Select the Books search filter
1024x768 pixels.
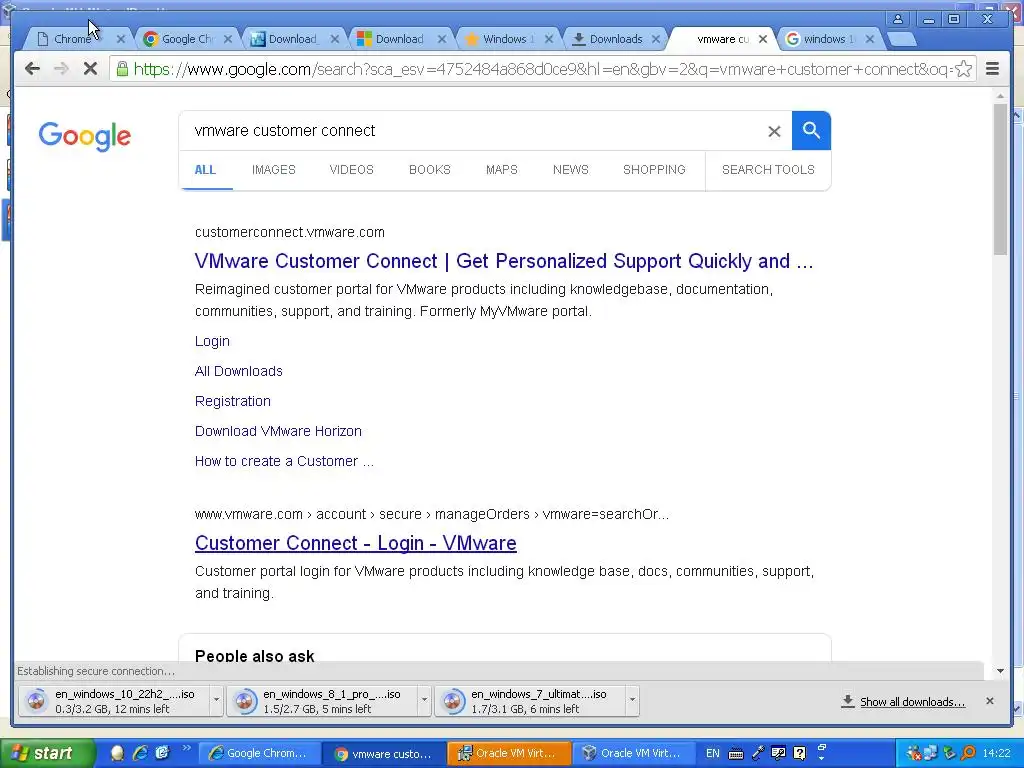[430, 170]
